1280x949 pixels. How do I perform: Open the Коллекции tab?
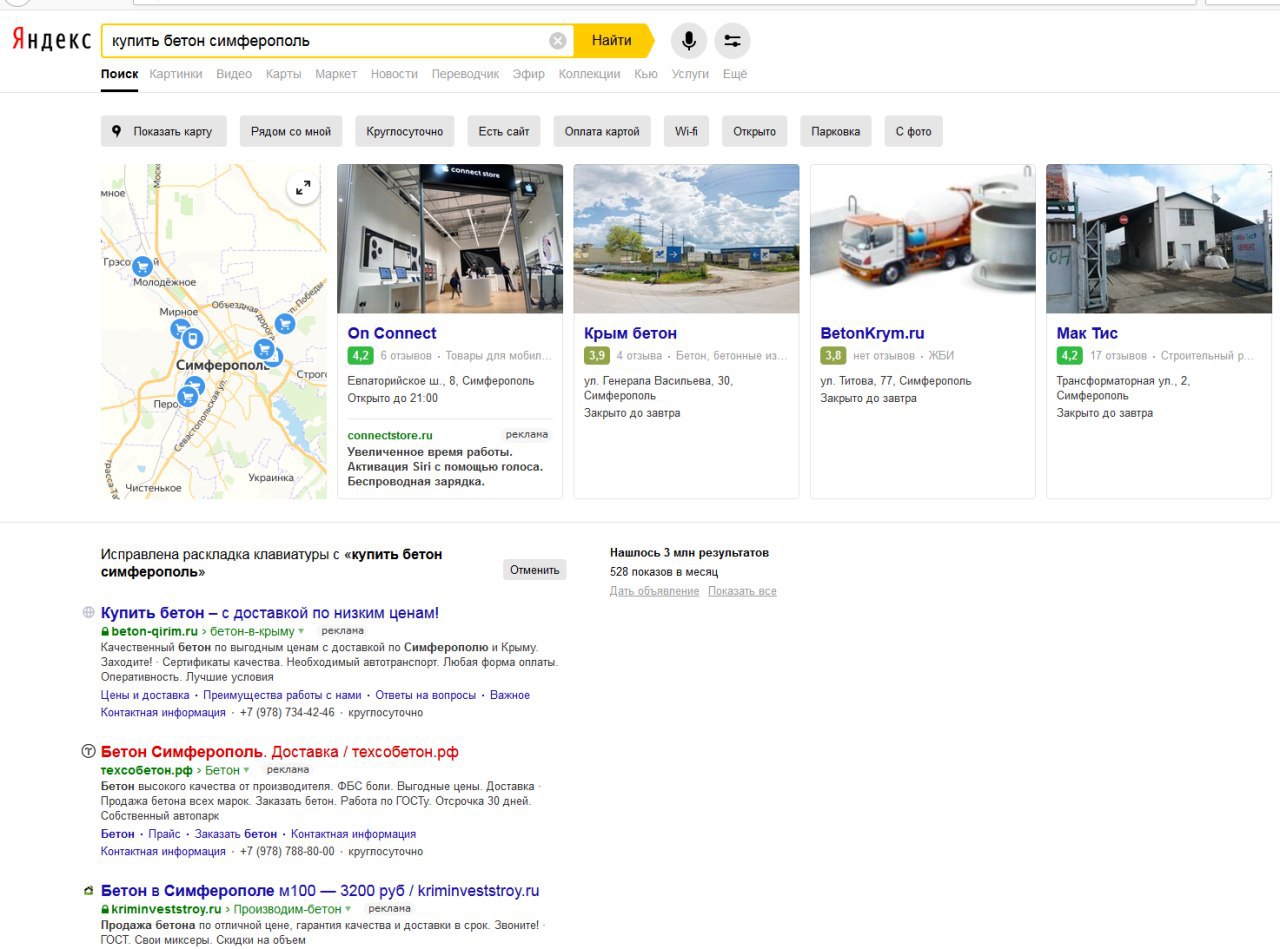tap(590, 74)
